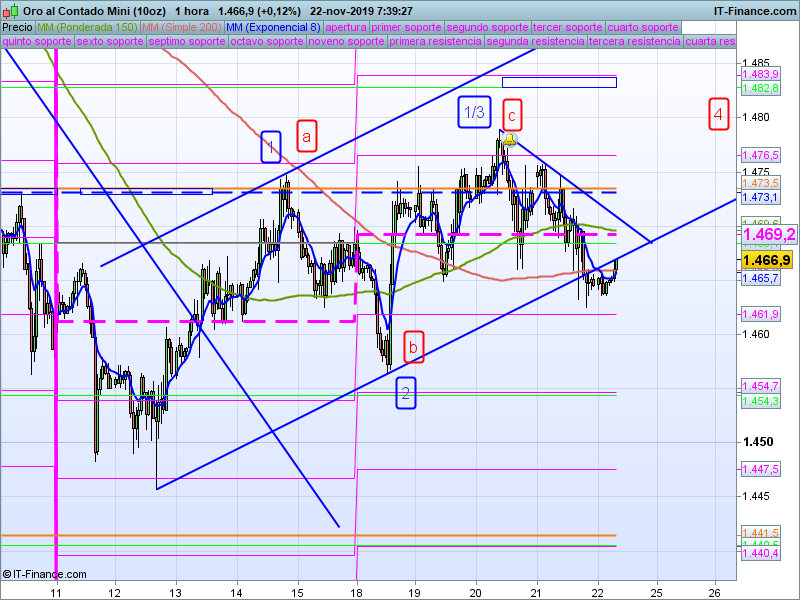The width and height of the screenshot is (800, 600).
Task: Click the orange 1.441,5 price label
Action: (760, 533)
